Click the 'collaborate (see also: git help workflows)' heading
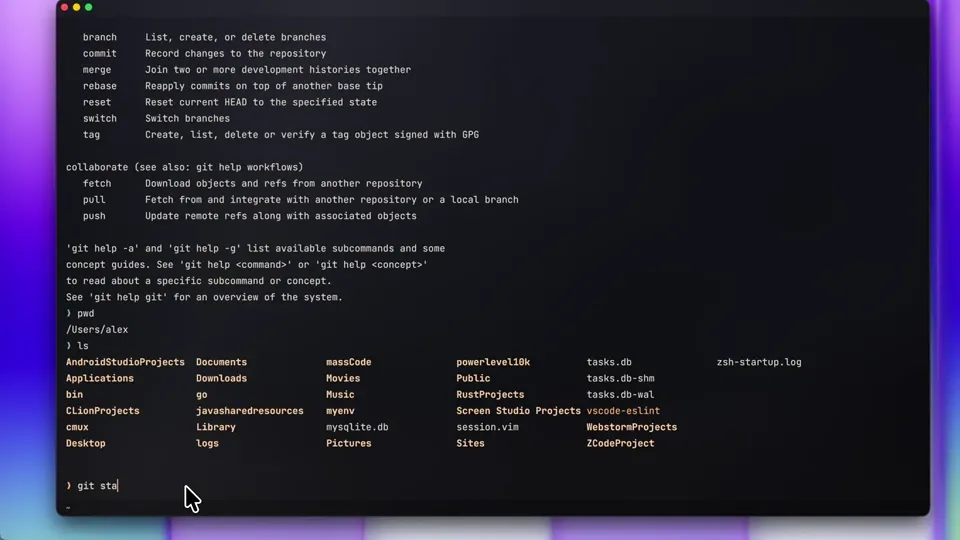This screenshot has width=960, height=540. 184,167
